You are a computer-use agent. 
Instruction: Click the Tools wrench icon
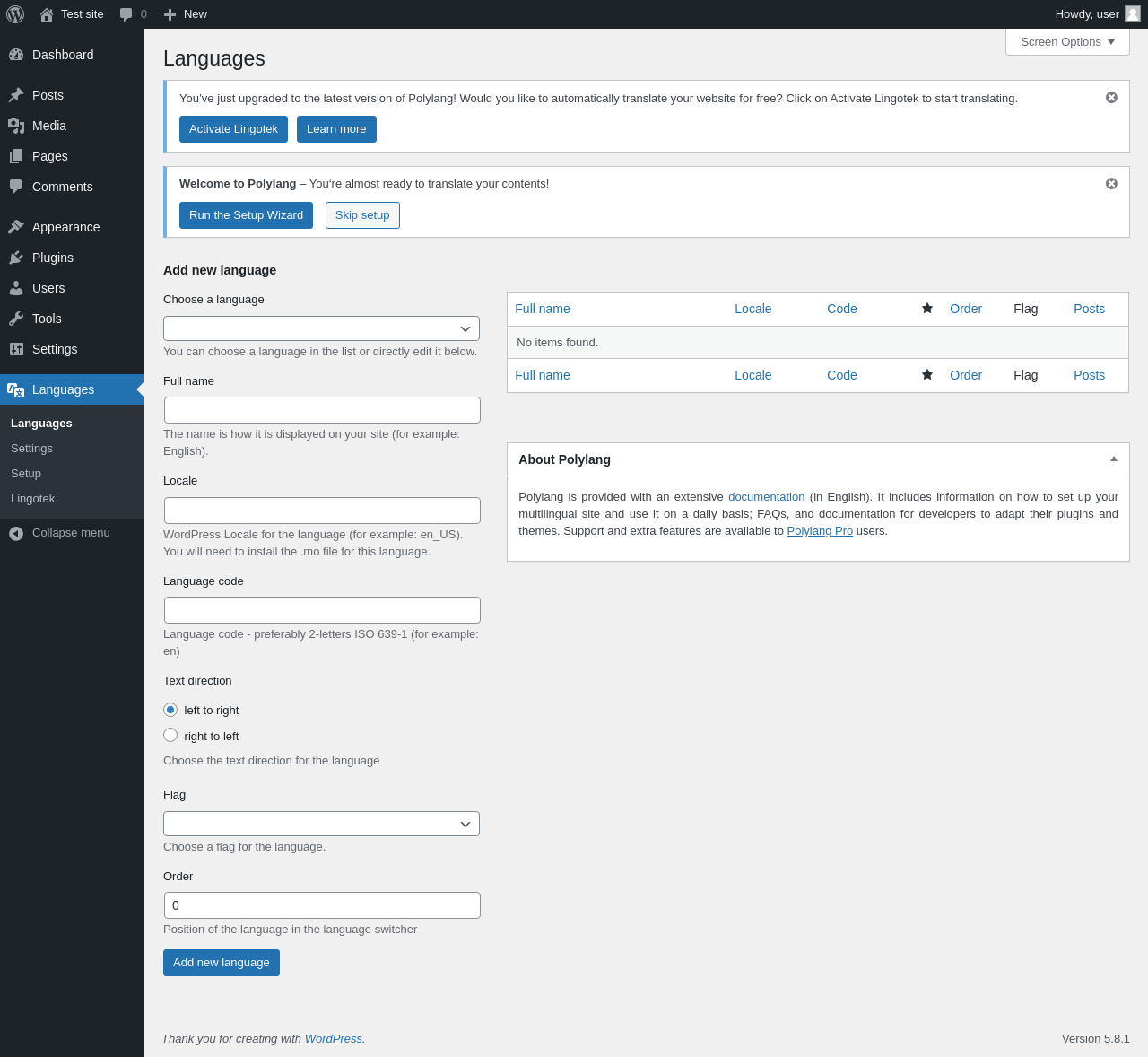pos(16,319)
